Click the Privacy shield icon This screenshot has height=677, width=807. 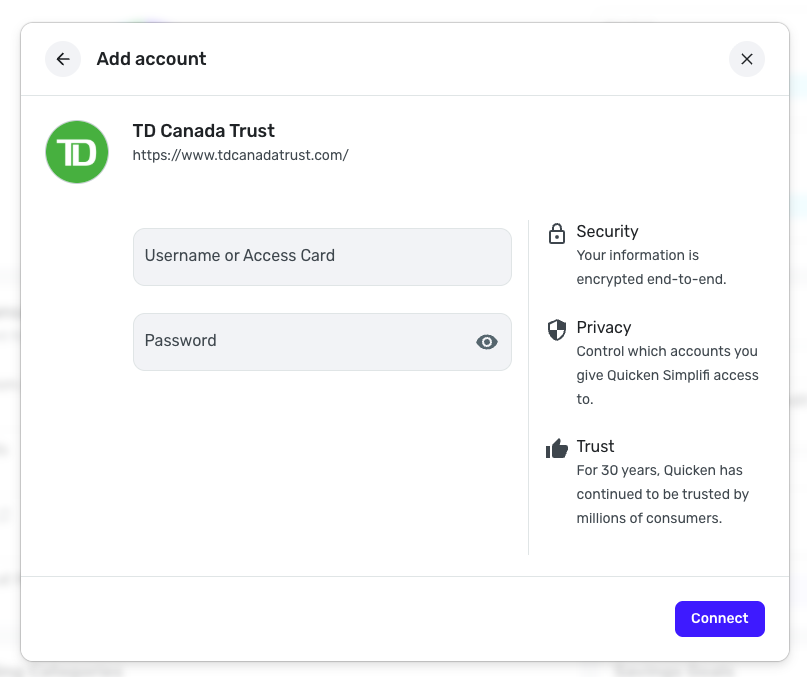tap(557, 330)
